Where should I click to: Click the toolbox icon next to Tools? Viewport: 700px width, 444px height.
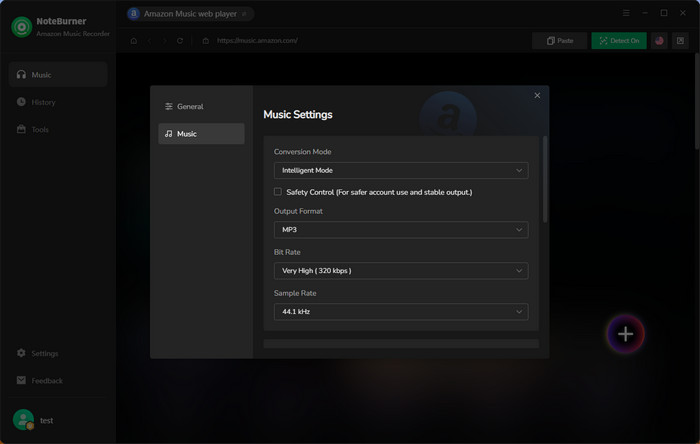click(21, 129)
